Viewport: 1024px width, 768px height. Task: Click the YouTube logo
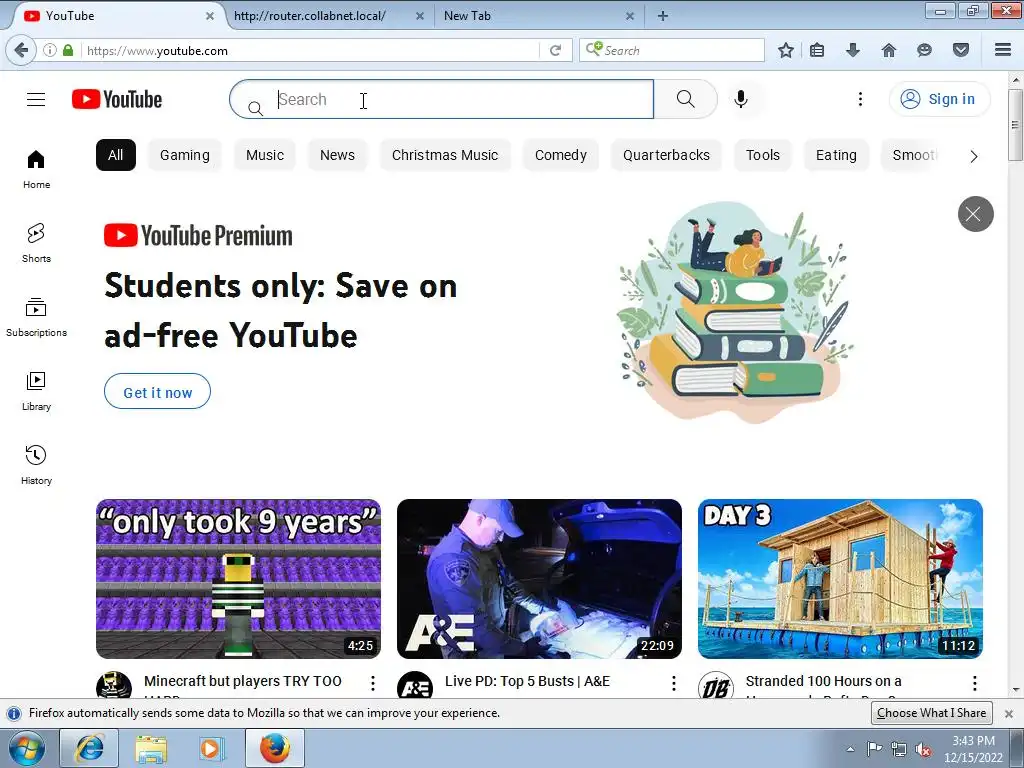pos(117,99)
